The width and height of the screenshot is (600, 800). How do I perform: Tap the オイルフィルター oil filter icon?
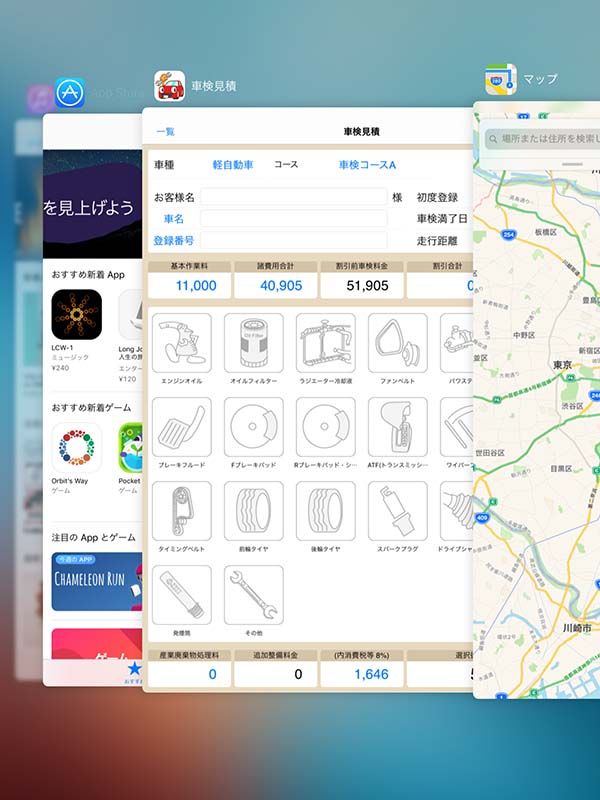click(253, 343)
